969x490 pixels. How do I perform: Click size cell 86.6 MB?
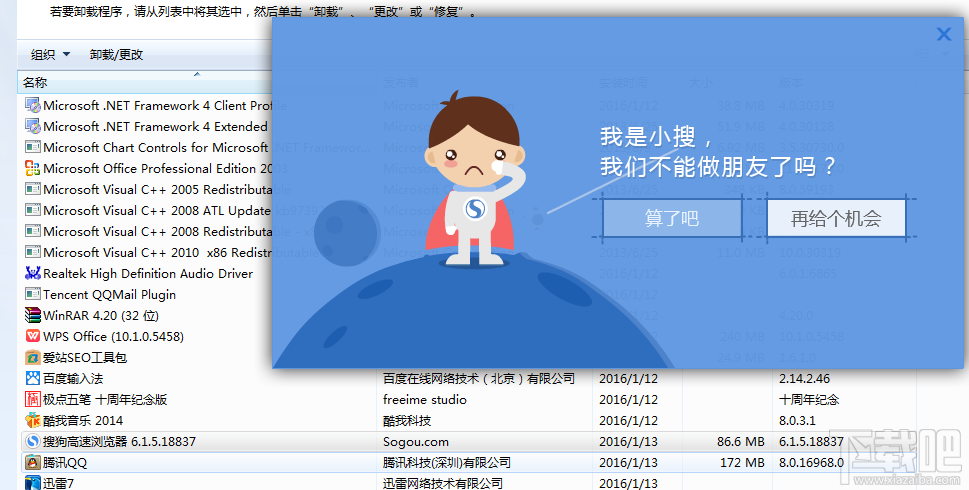(741, 442)
